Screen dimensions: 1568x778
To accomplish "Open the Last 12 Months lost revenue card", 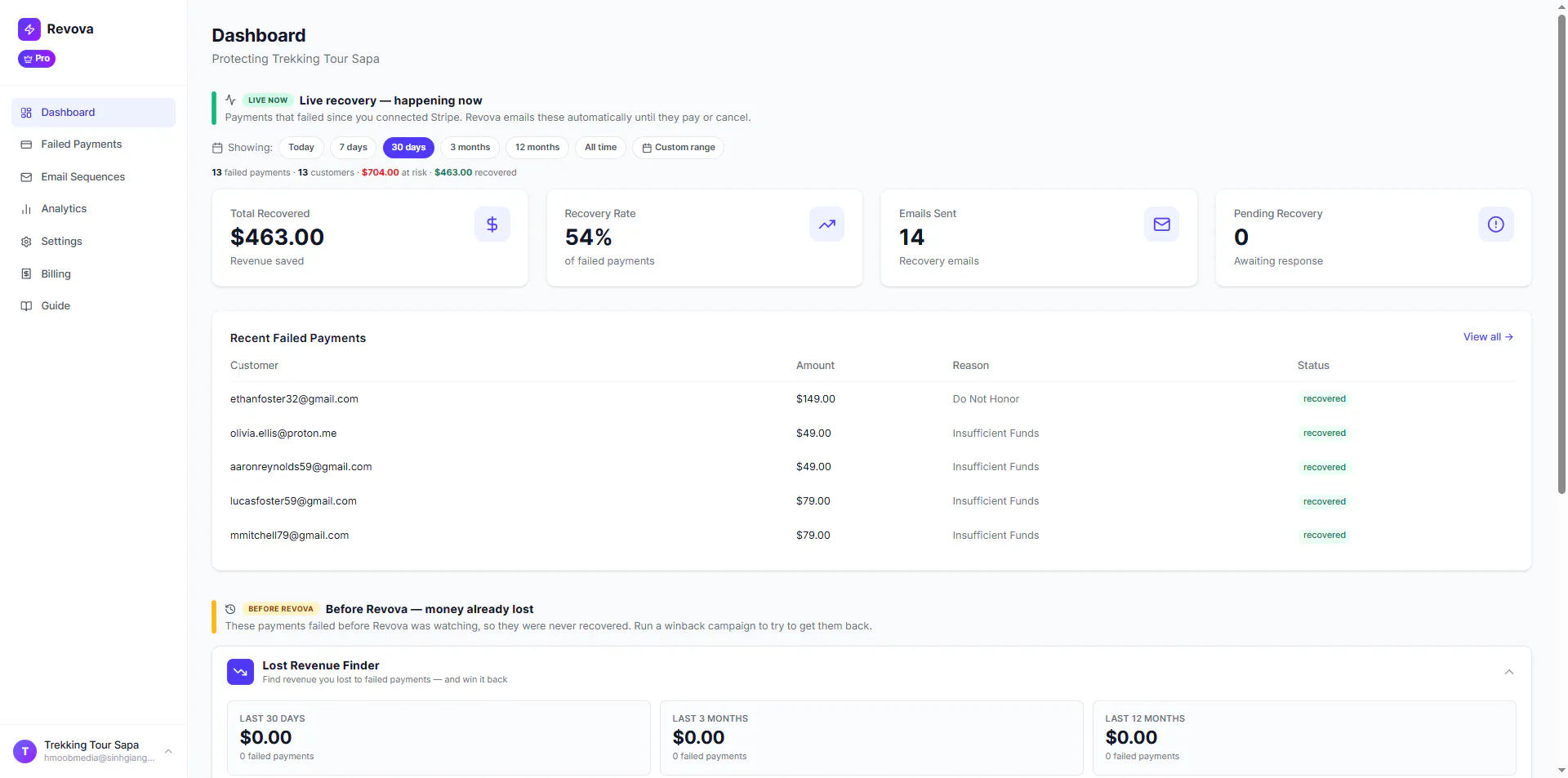I will 1304,738.
